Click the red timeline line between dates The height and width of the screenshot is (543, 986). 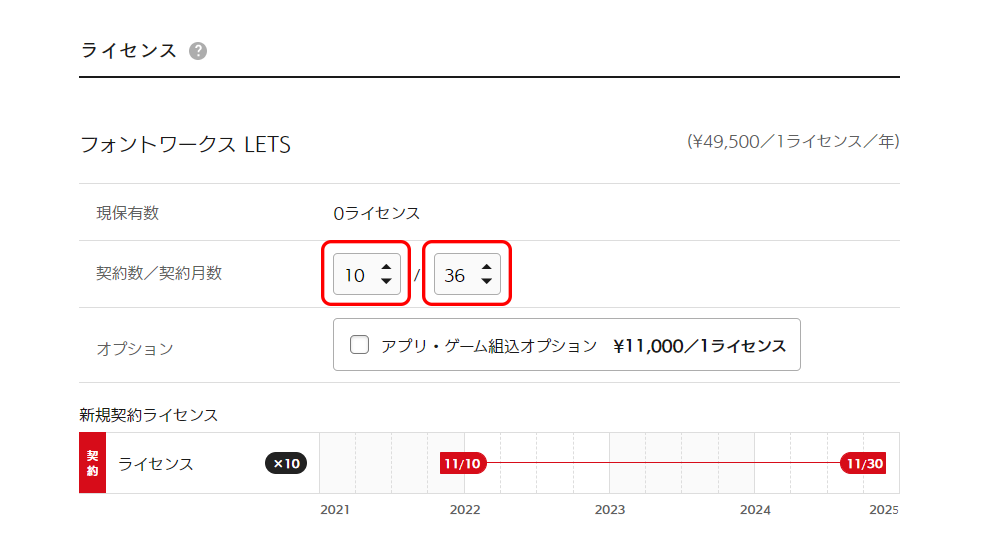[x=660, y=464]
